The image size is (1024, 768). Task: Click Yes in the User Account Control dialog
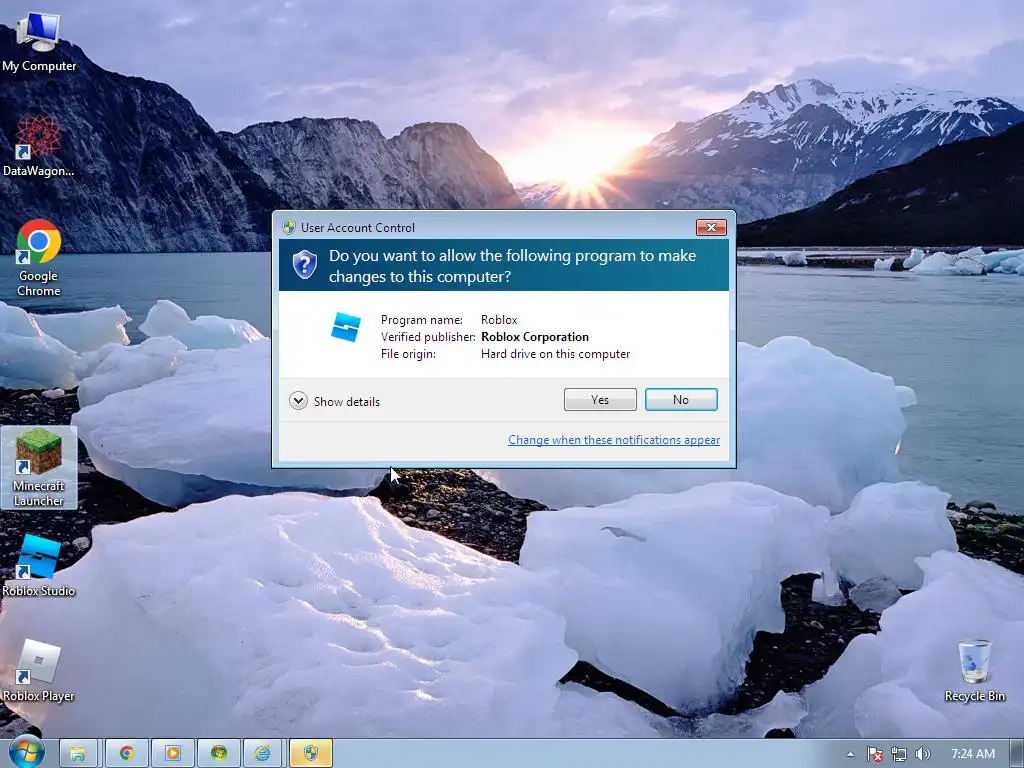click(600, 400)
